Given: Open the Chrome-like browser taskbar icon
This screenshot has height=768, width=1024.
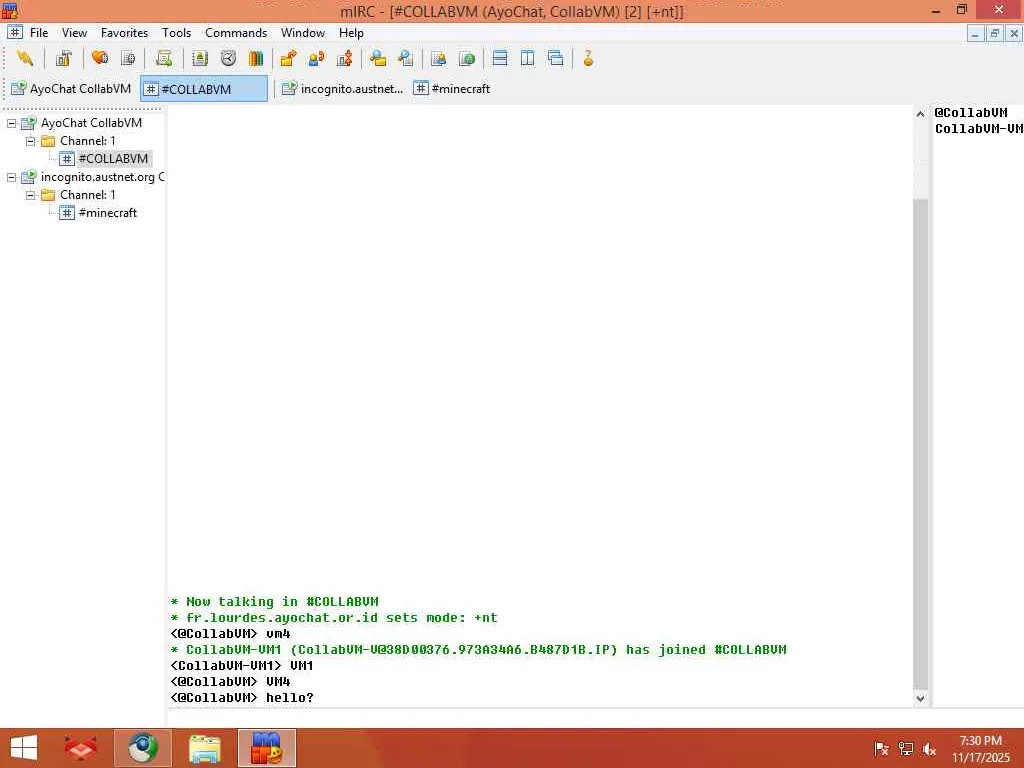Looking at the screenshot, I should coord(142,748).
